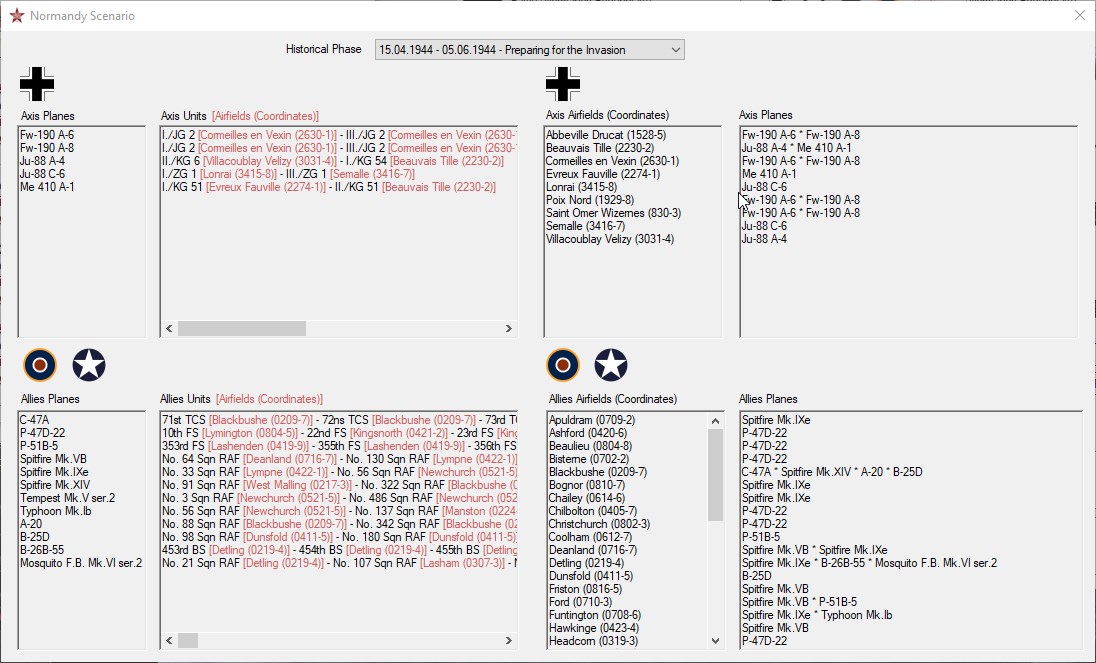Select the single Mosquito F.B. Mk.VI ser.2 row
The width and height of the screenshot is (1096, 663).
pyautogui.click(x=82, y=563)
